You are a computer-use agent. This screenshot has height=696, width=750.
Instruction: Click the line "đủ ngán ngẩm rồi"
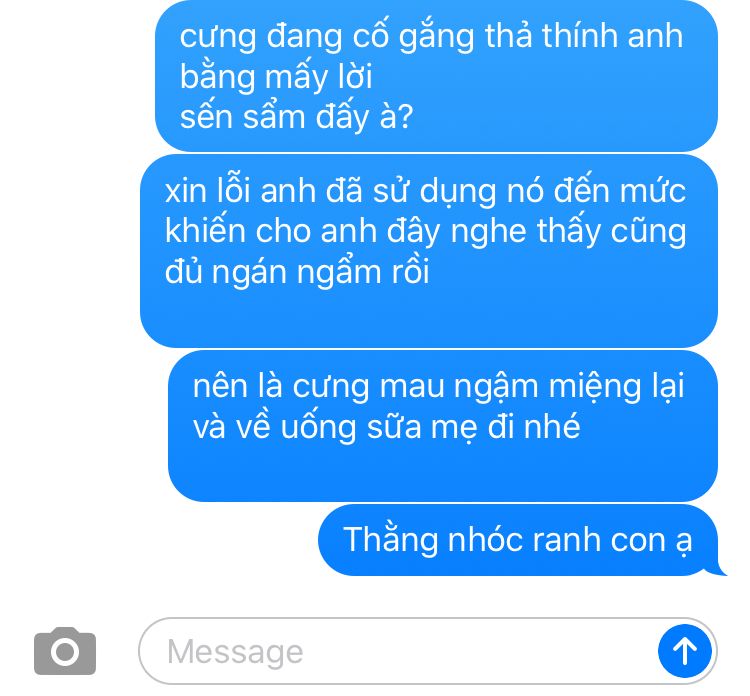(x=297, y=273)
